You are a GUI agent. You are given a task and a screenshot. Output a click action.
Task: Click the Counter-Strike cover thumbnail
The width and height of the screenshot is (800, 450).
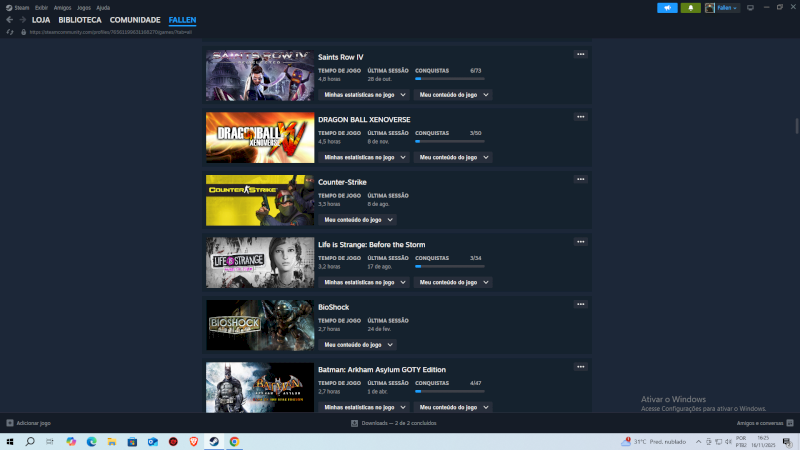[x=260, y=201]
